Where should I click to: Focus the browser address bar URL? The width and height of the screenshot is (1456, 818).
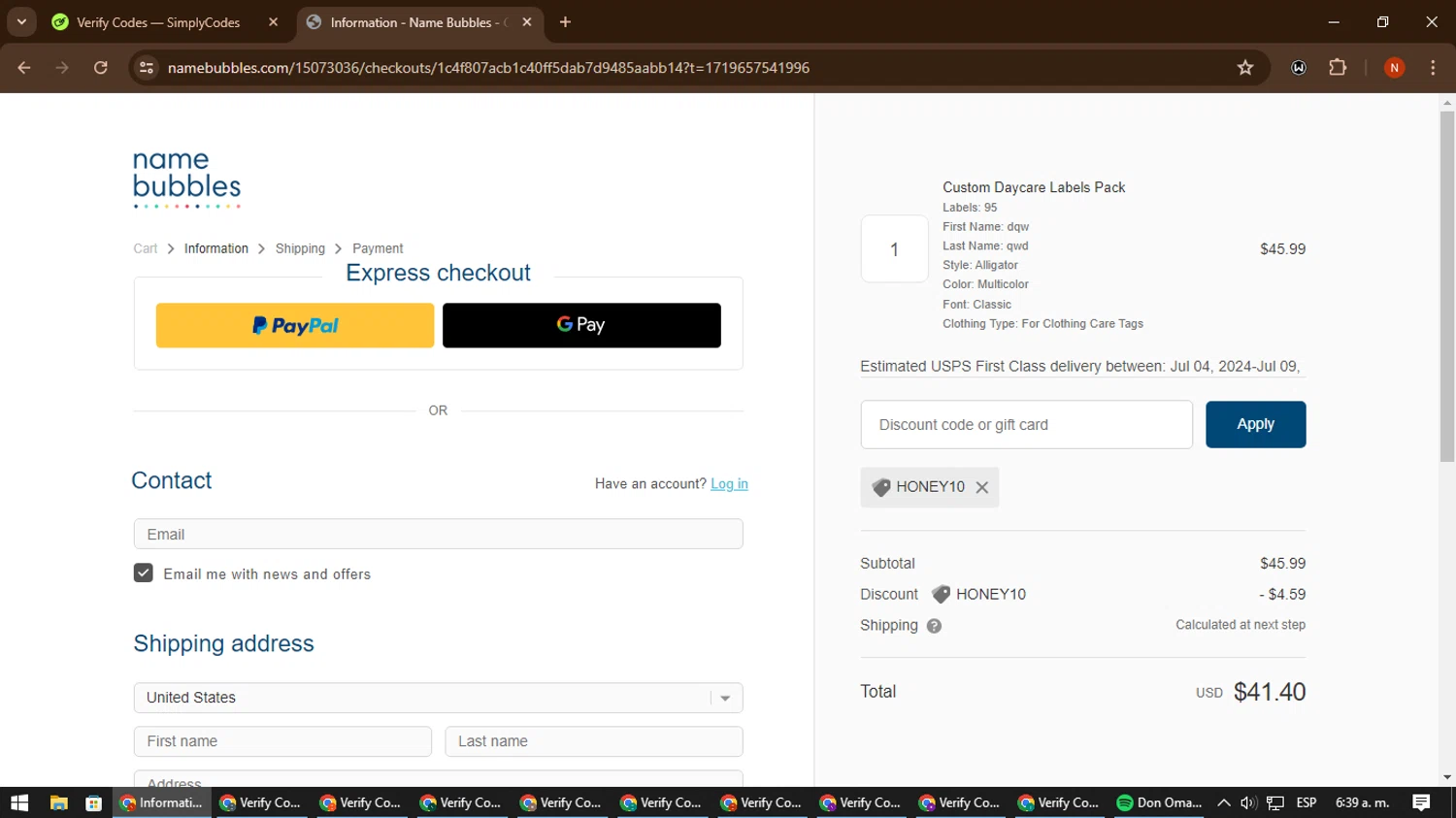pos(488,68)
